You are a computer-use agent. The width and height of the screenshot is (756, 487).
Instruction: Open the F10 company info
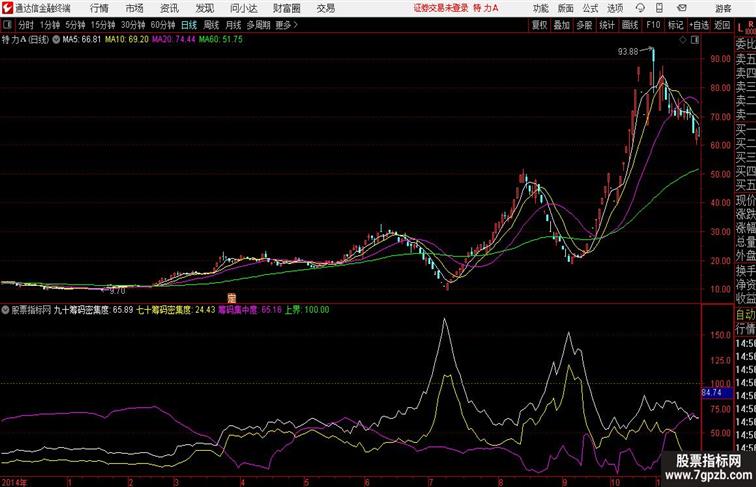tap(653, 25)
